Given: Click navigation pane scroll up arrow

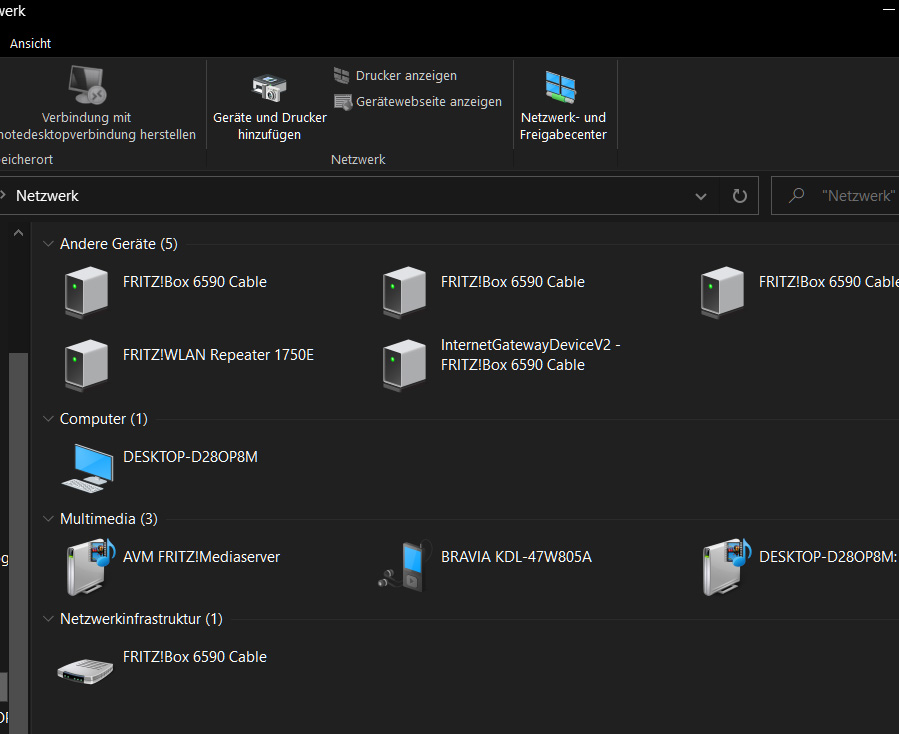Looking at the screenshot, I should pyautogui.click(x=18, y=233).
